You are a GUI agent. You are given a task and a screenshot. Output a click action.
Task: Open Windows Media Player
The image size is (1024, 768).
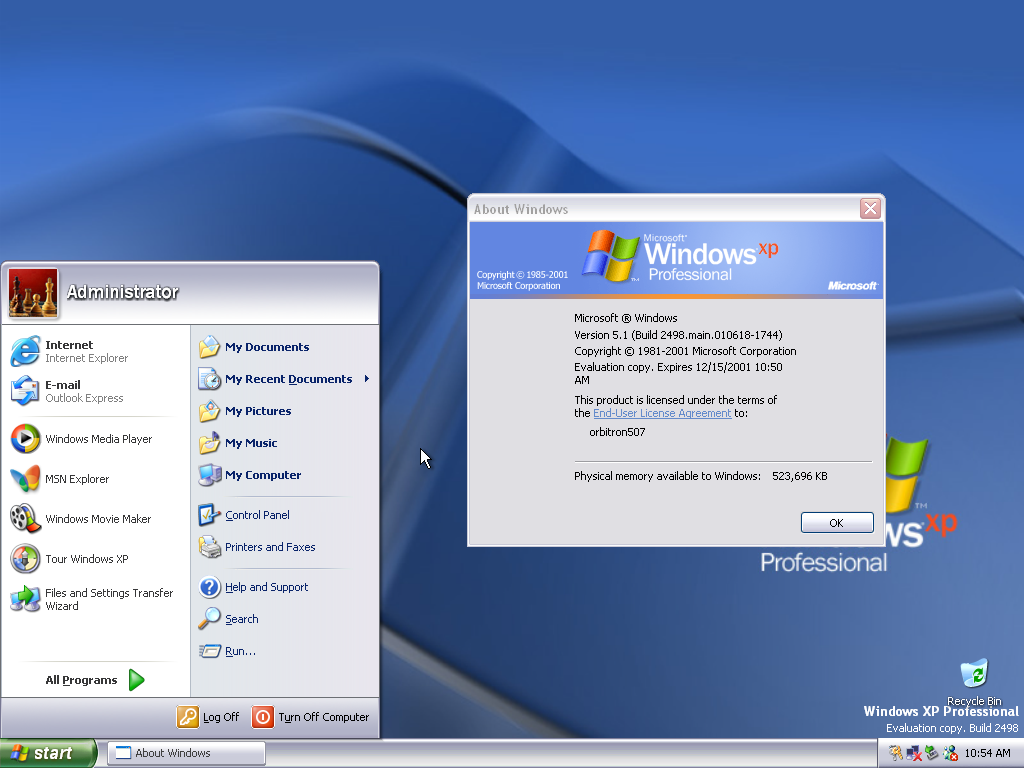coord(96,439)
